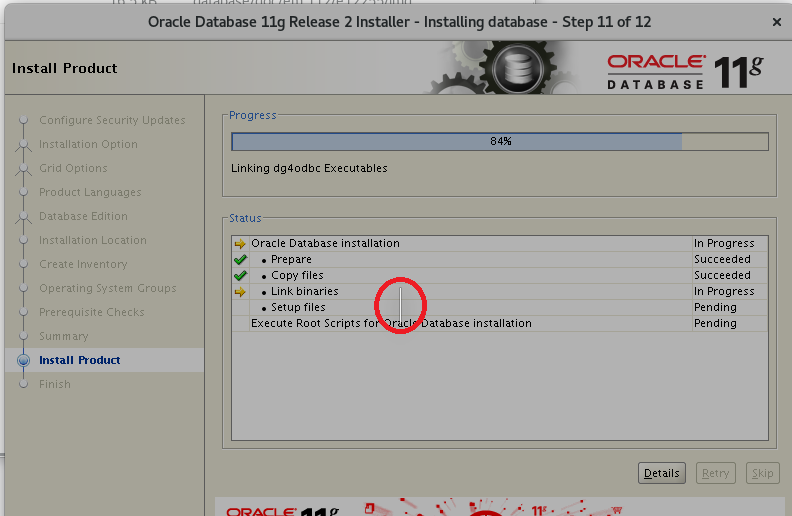Click the Install Product step
This screenshot has width=792, height=516.
pos(79,360)
